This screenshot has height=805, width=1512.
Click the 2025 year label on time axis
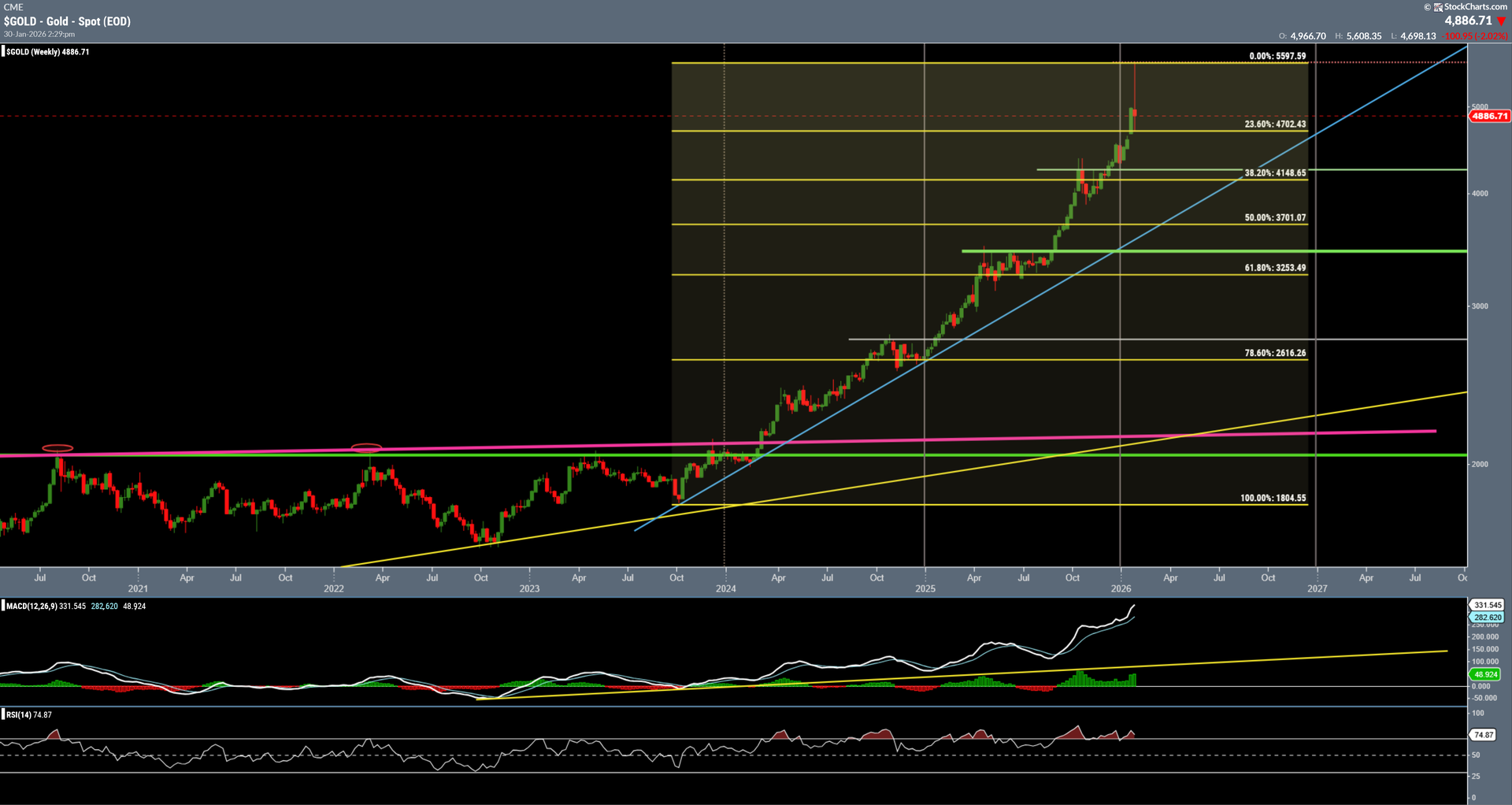pyautogui.click(x=925, y=588)
